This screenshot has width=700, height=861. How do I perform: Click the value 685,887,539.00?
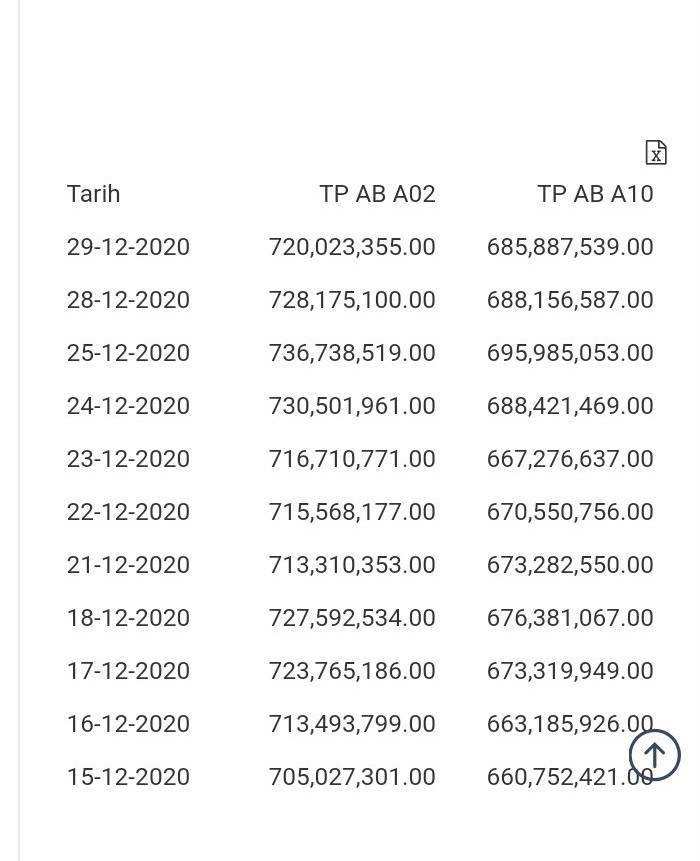click(x=570, y=247)
